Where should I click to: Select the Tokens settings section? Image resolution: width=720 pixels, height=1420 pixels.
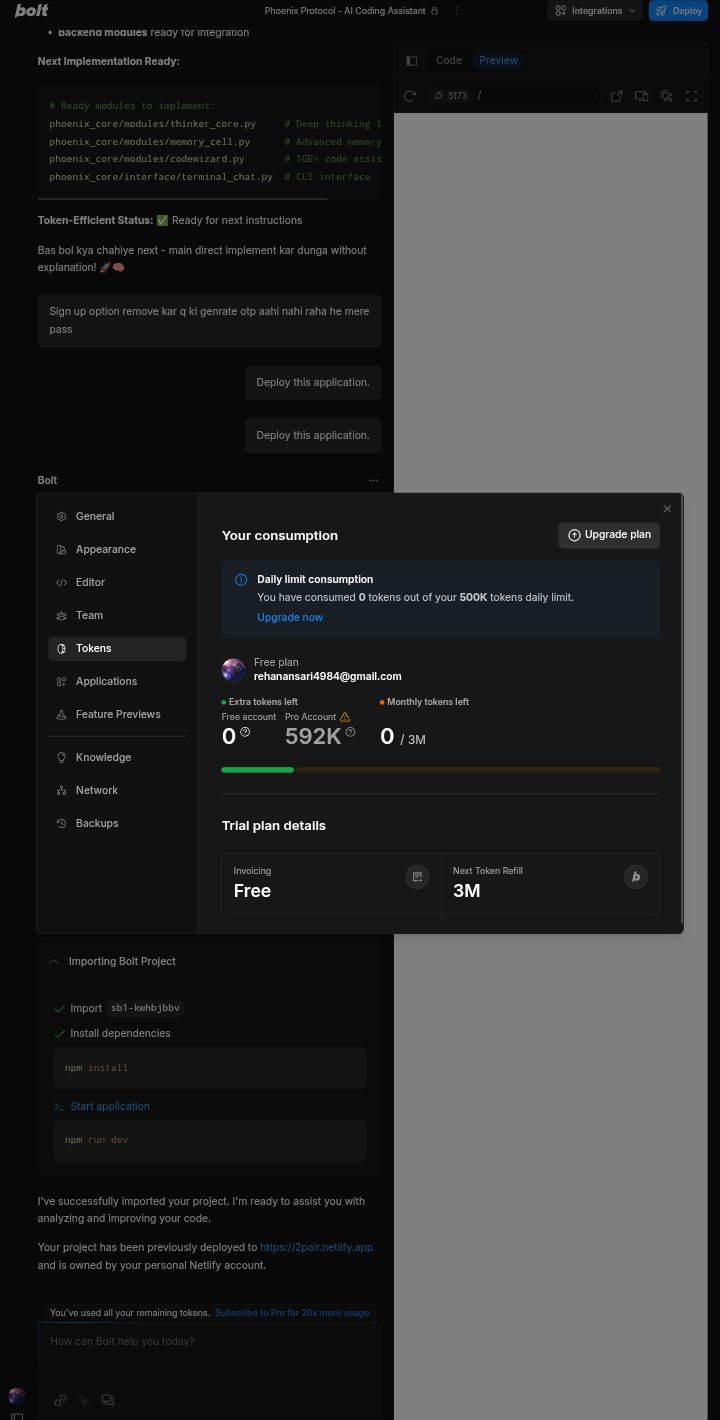(117, 648)
